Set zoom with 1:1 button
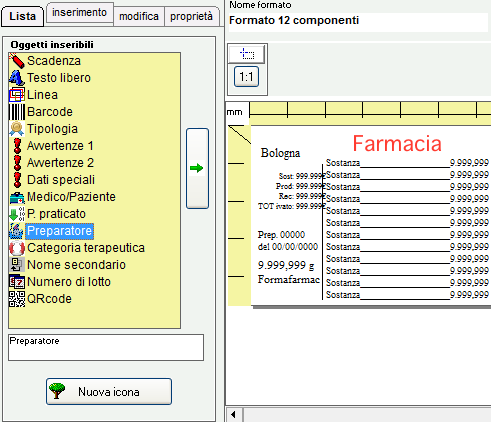 point(246,77)
